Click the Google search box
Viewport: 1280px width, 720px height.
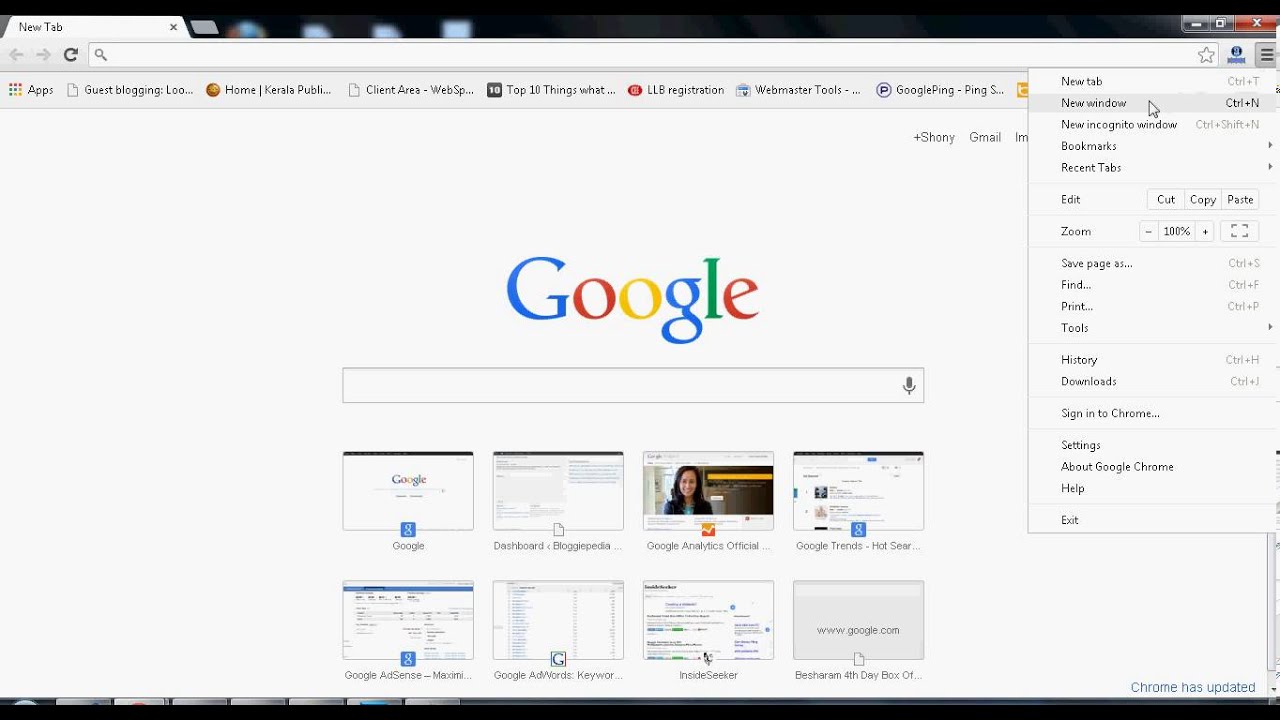pos(633,385)
